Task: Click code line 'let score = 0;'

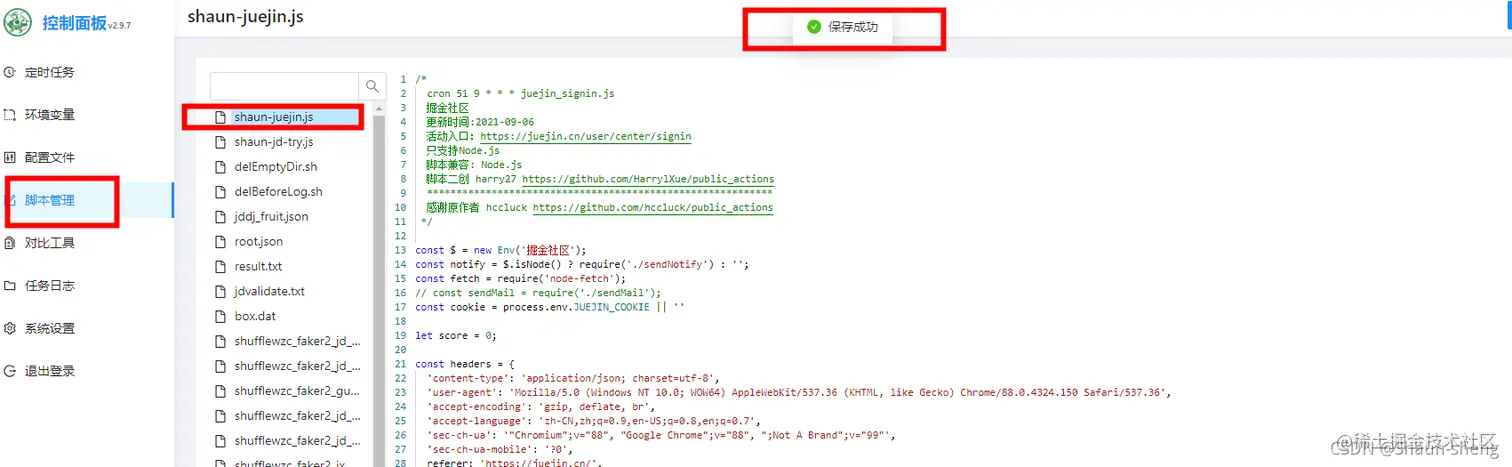Action: pyautogui.click(x=456, y=336)
